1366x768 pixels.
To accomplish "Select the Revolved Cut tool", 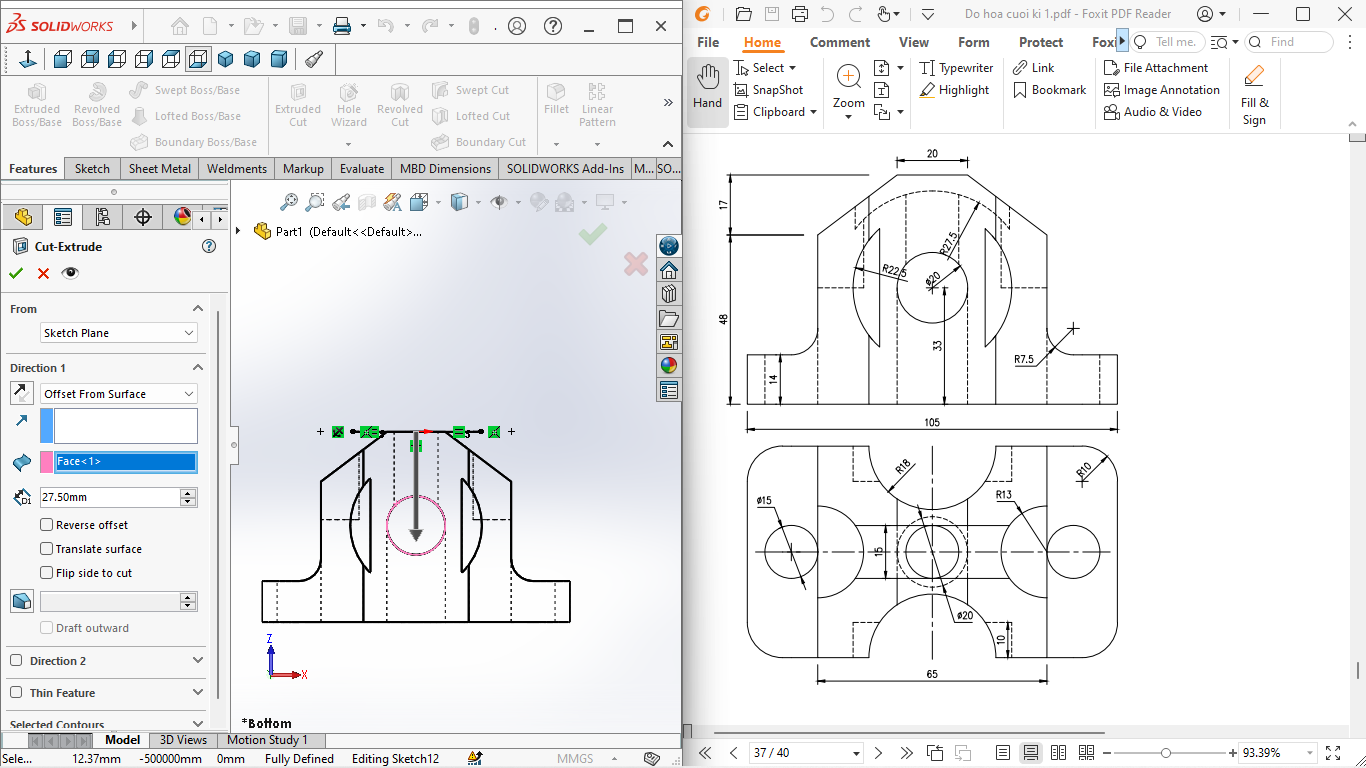I will coord(399,105).
